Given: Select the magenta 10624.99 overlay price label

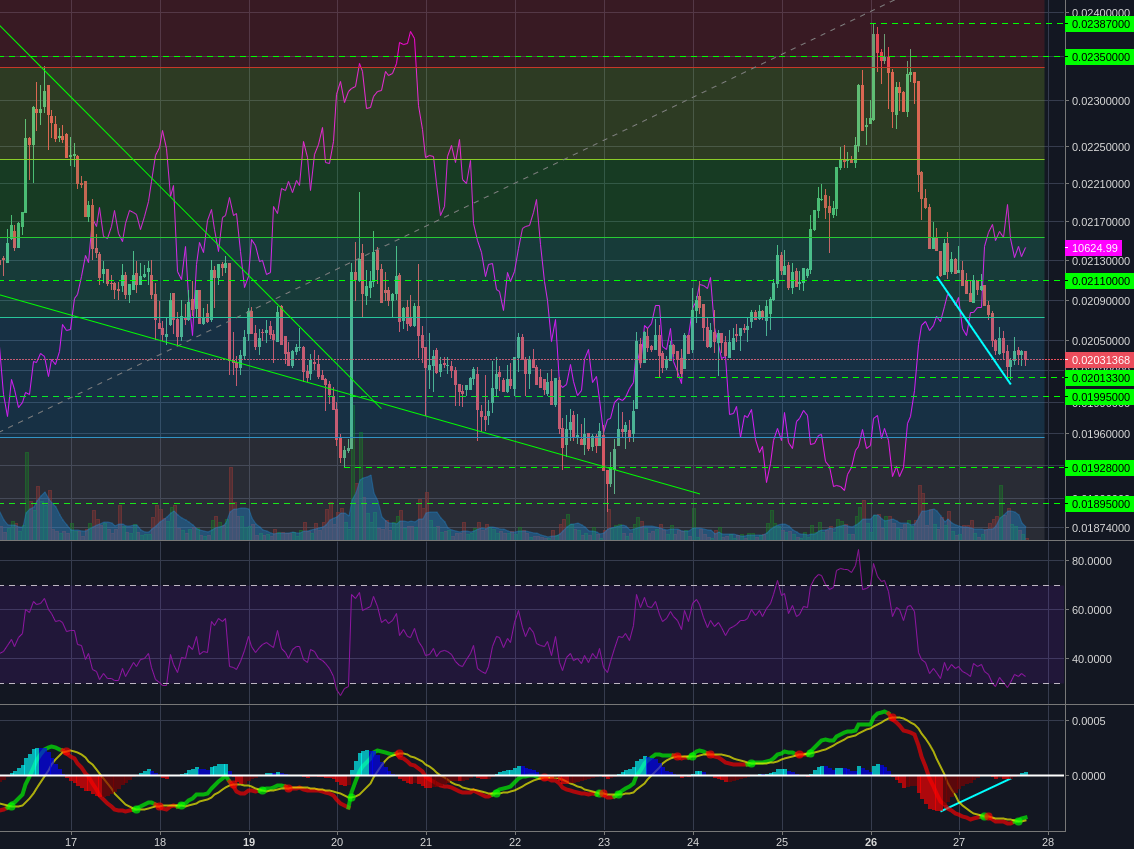Looking at the screenshot, I should click(x=1094, y=248).
